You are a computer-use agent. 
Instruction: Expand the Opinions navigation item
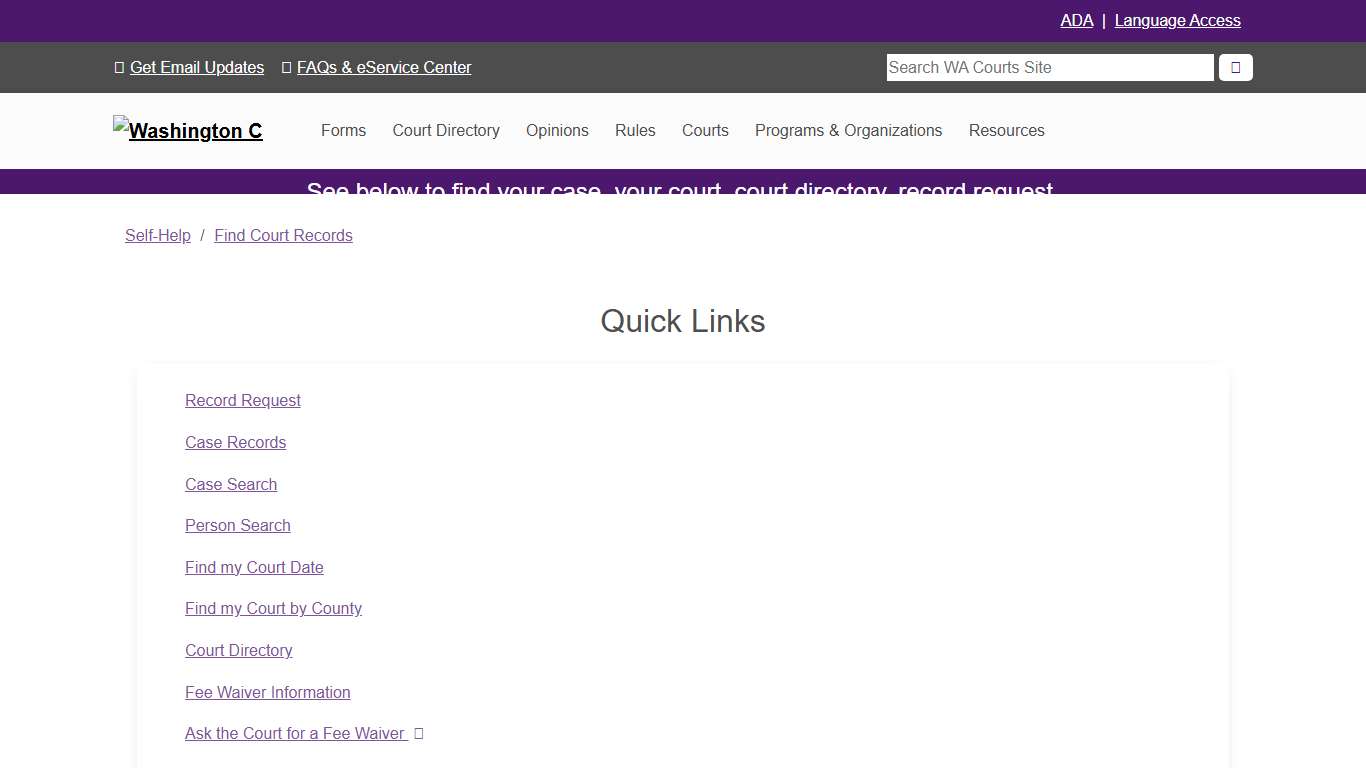click(x=557, y=131)
